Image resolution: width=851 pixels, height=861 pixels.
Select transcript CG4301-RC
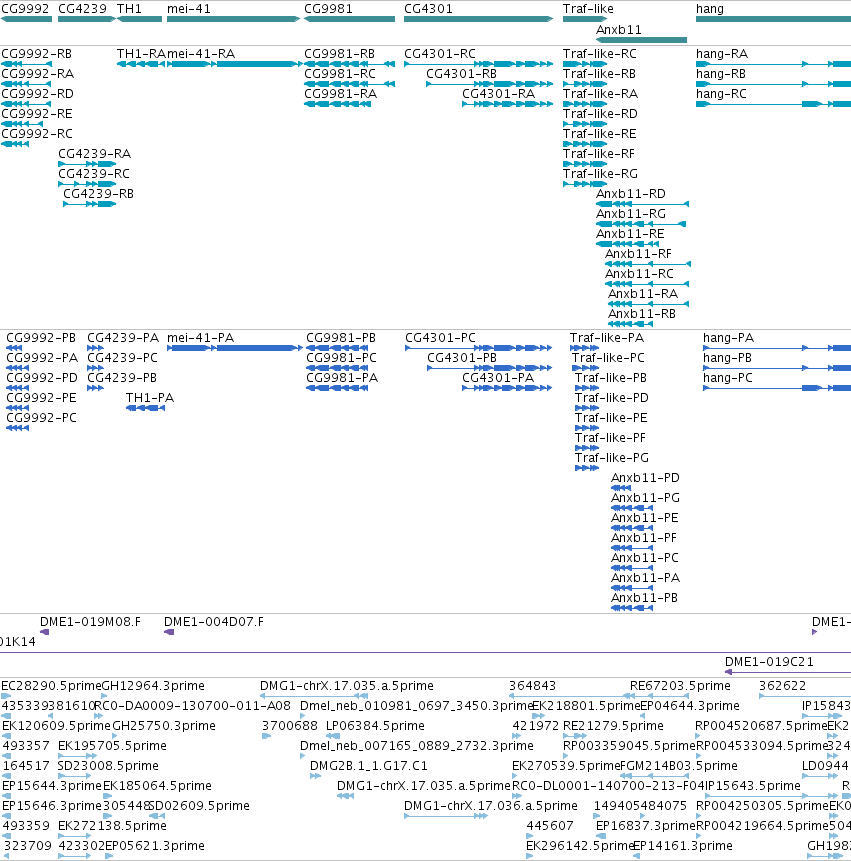click(478, 64)
